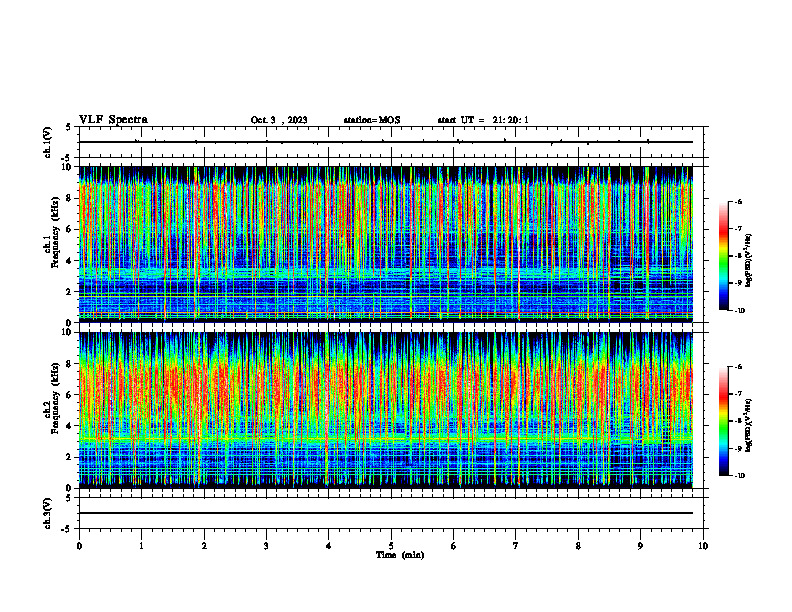Click the "-5" tick on ch.3(V) axis
This screenshot has height=612, width=792.
66,529
